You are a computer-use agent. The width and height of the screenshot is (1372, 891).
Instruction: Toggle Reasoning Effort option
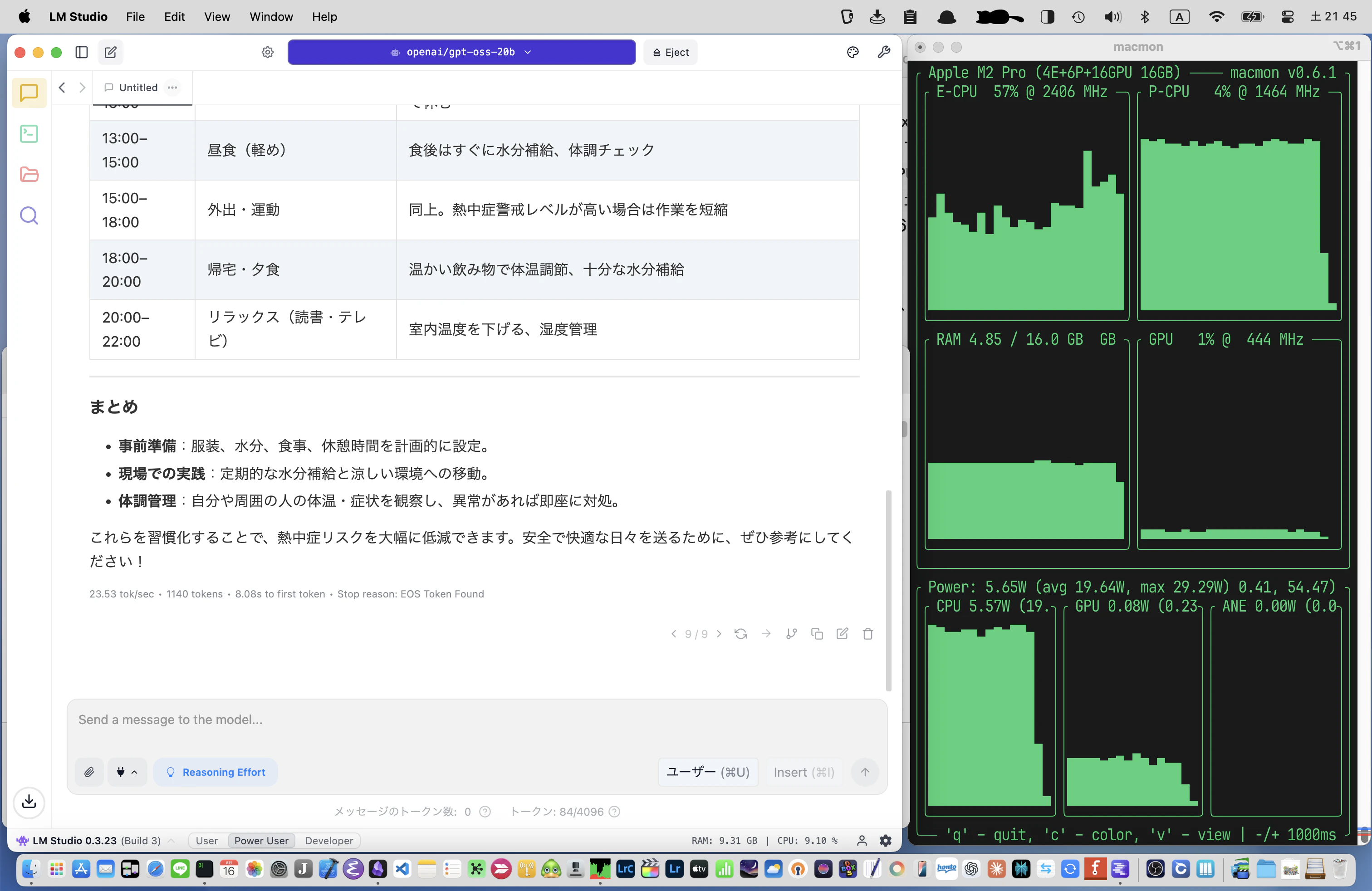(216, 772)
